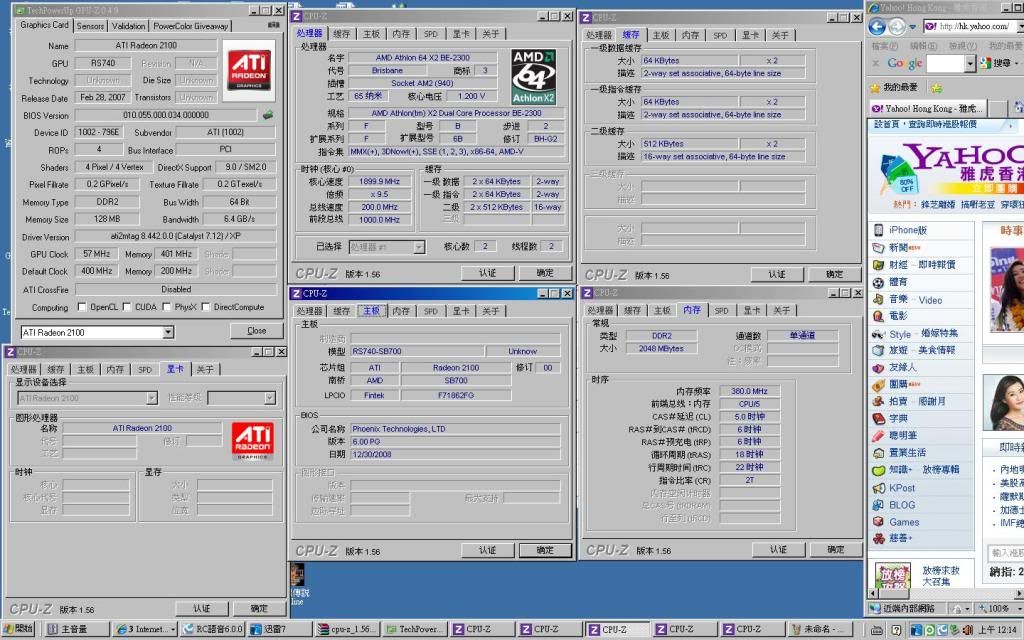Image resolution: width=1024 pixels, height=640 pixels.
Task: Click the BLOG icon in Yahoo sidebar
Action: (879, 505)
